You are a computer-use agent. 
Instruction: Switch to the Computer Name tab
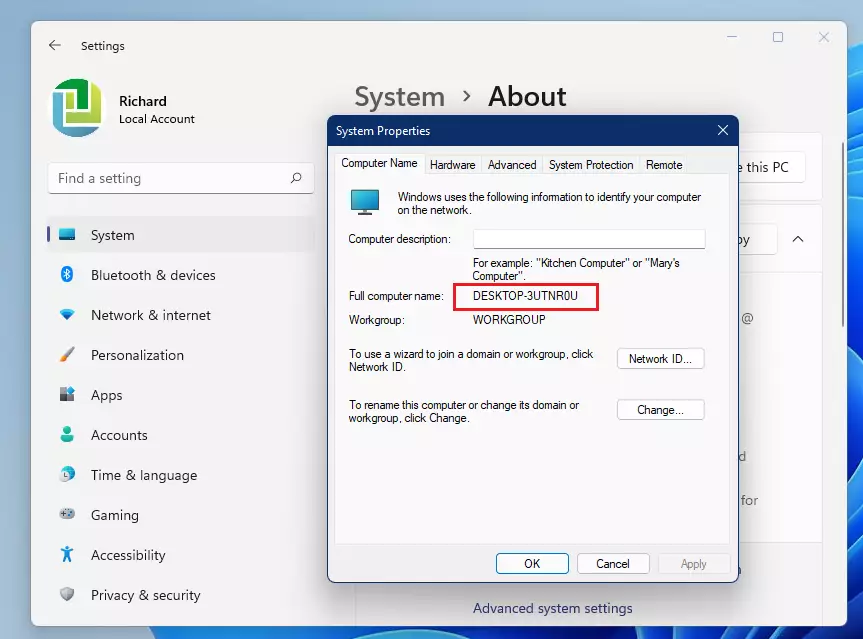379,163
